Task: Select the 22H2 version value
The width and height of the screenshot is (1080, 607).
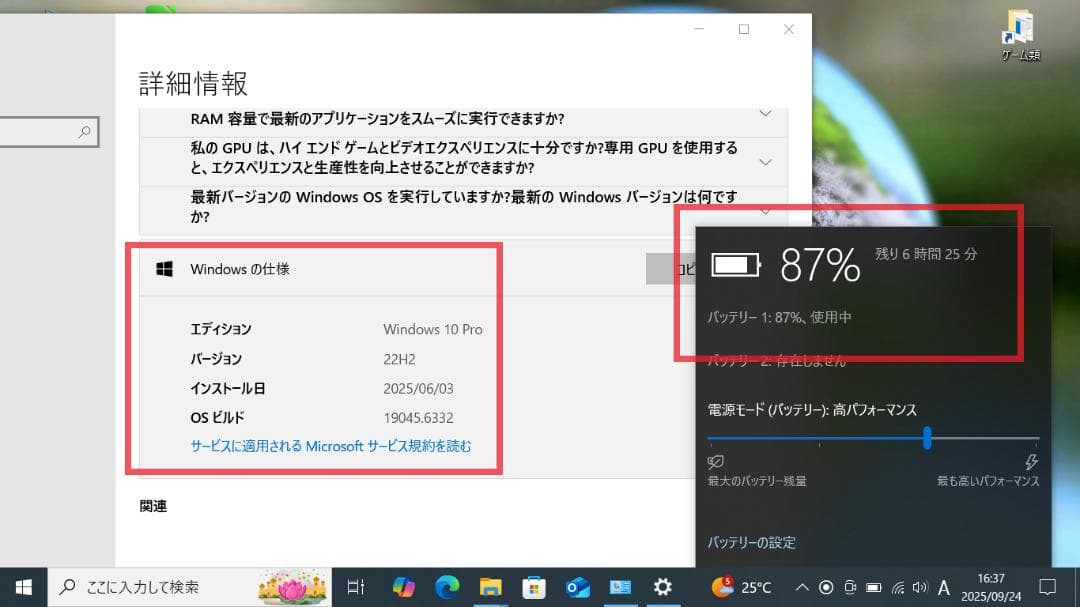Action: [x=399, y=359]
